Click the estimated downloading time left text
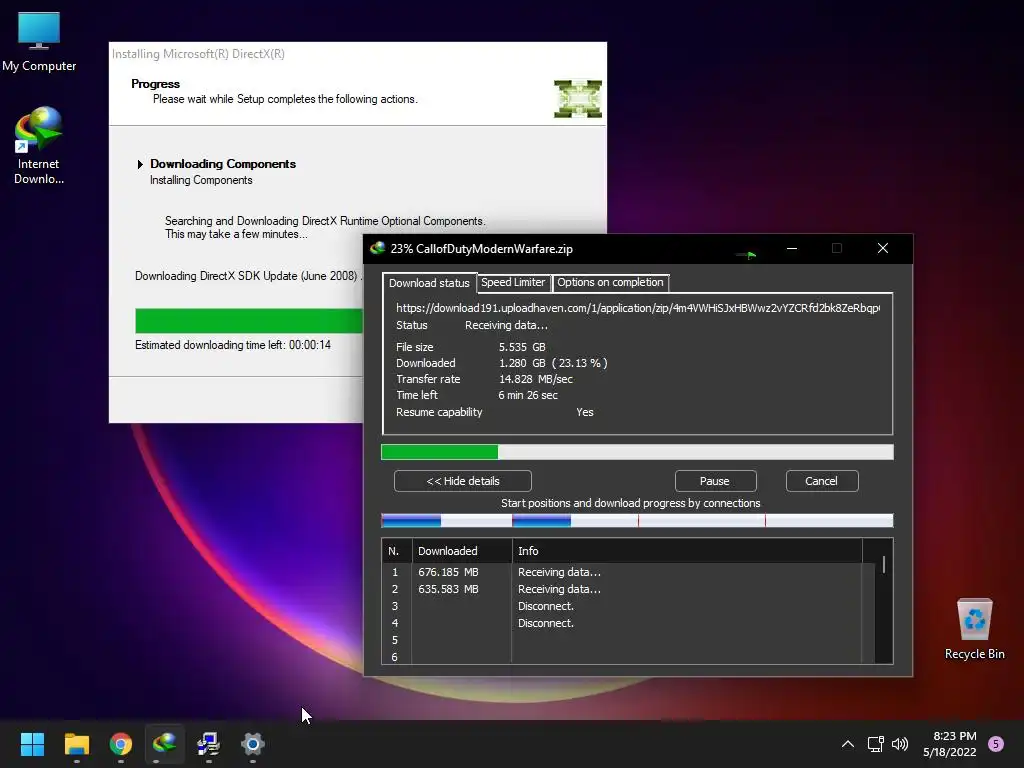Viewport: 1024px width, 768px height. click(x=232, y=345)
